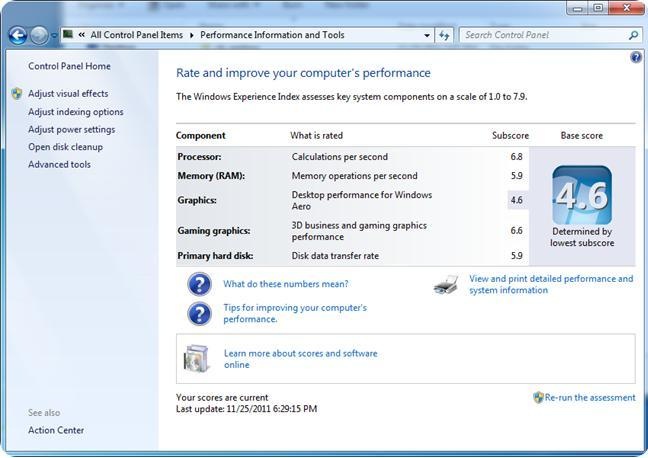Open Advanced tools
Image resolution: width=648 pixels, height=458 pixels.
tap(59, 165)
